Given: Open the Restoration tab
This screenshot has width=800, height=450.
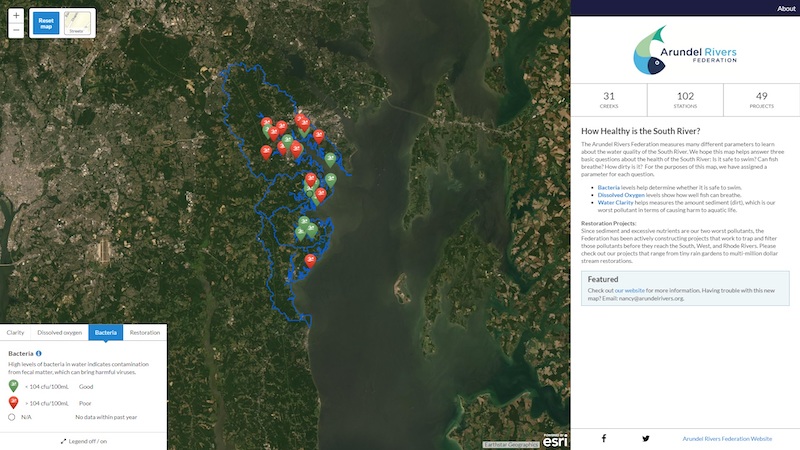Looking at the screenshot, I should click(x=145, y=332).
